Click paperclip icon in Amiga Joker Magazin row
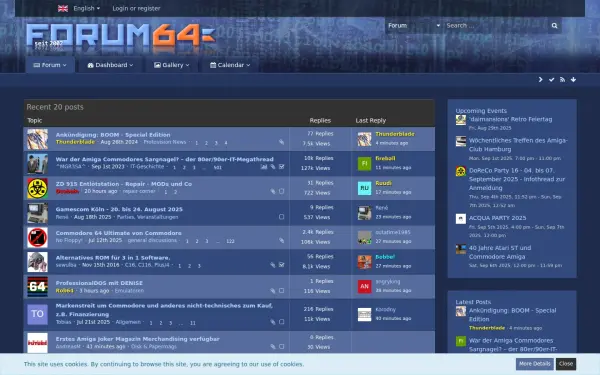This screenshot has width=600, height=375. coord(273,347)
